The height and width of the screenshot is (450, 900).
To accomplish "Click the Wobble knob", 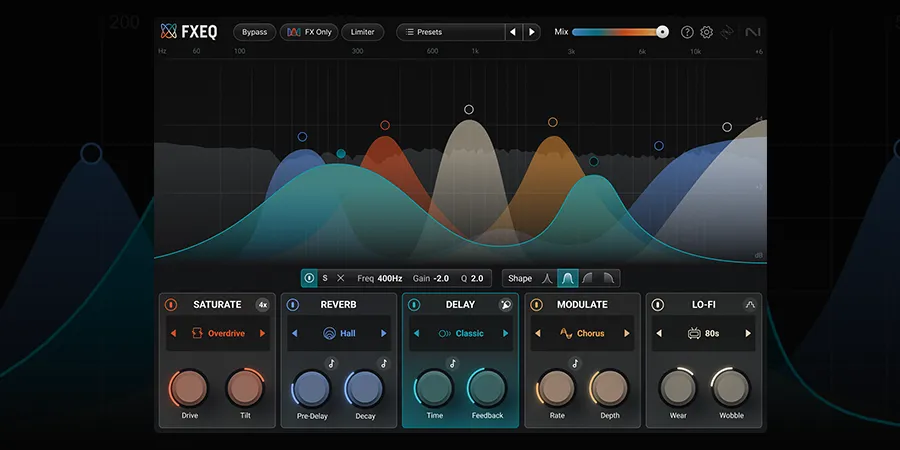I will [x=731, y=388].
